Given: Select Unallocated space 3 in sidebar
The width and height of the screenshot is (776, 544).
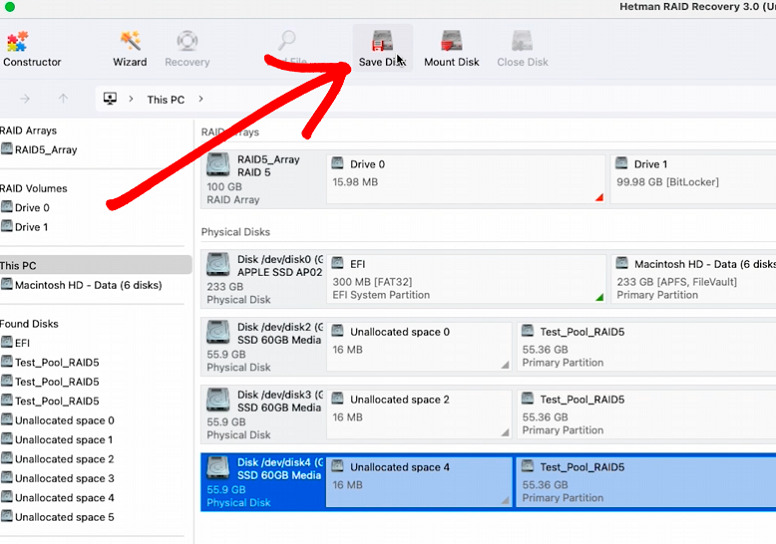Looking at the screenshot, I should (57, 478).
